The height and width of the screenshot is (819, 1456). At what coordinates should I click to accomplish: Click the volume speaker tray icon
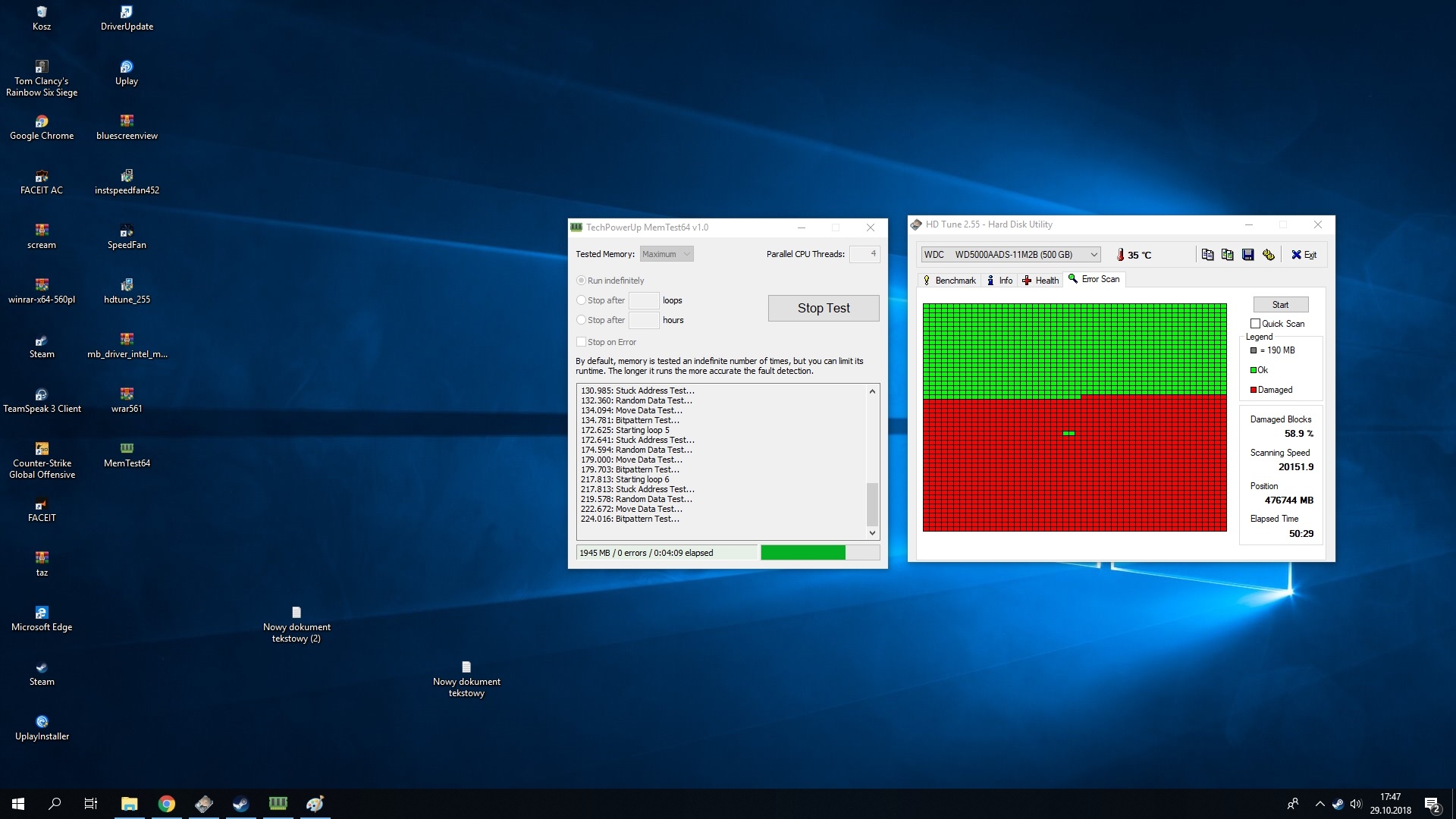1356,804
